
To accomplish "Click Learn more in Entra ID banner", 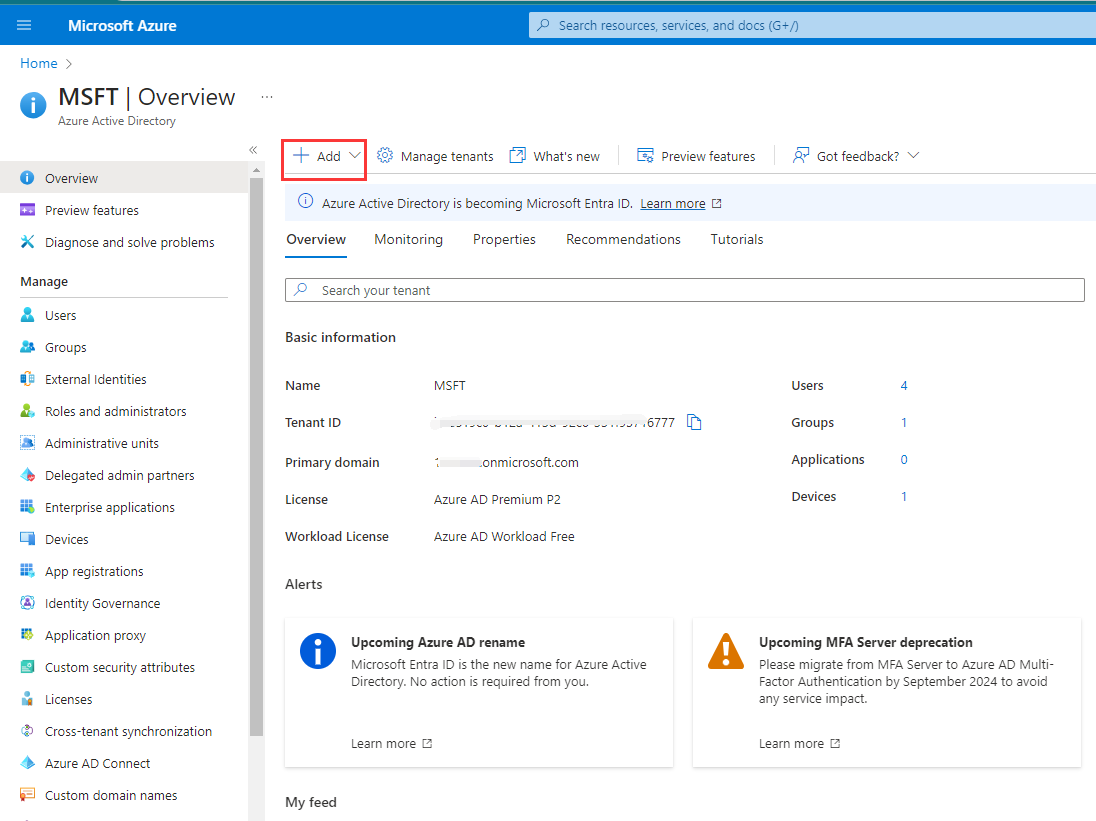I will point(672,203).
